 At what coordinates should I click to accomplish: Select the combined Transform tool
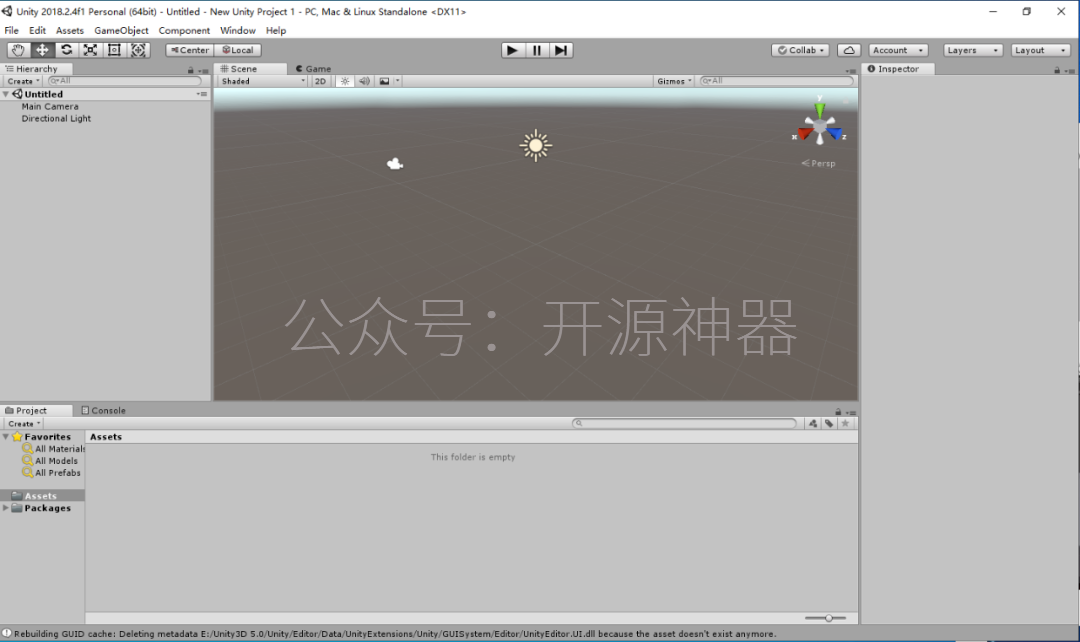click(138, 50)
